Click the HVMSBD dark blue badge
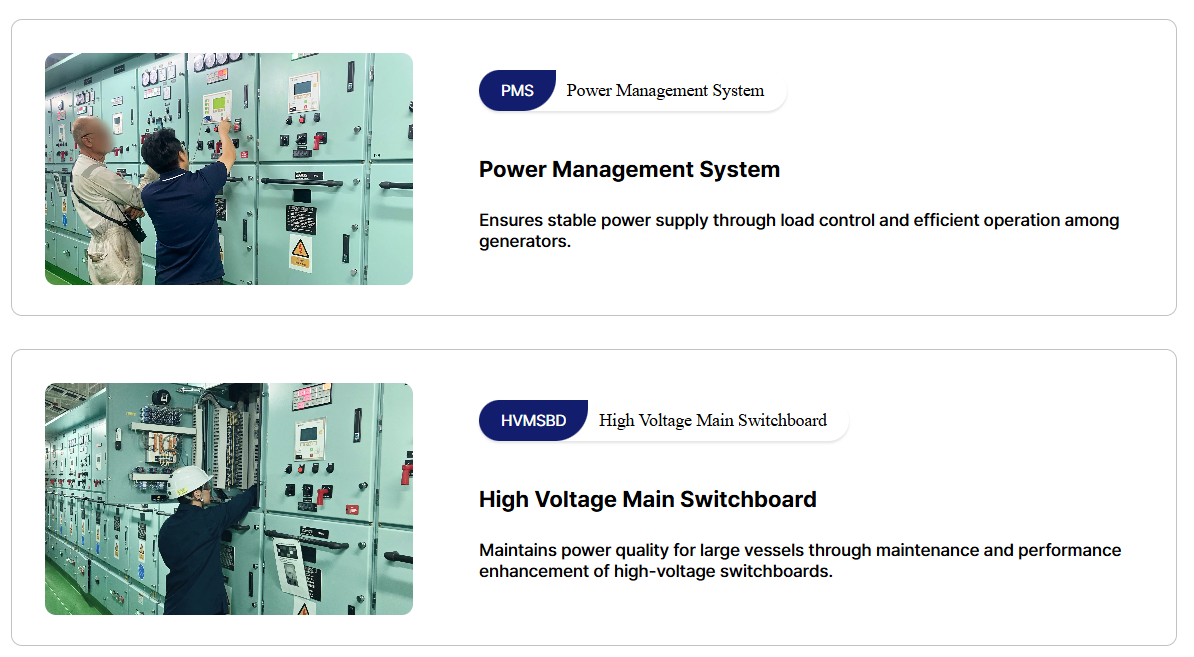The width and height of the screenshot is (1194, 657). click(533, 421)
